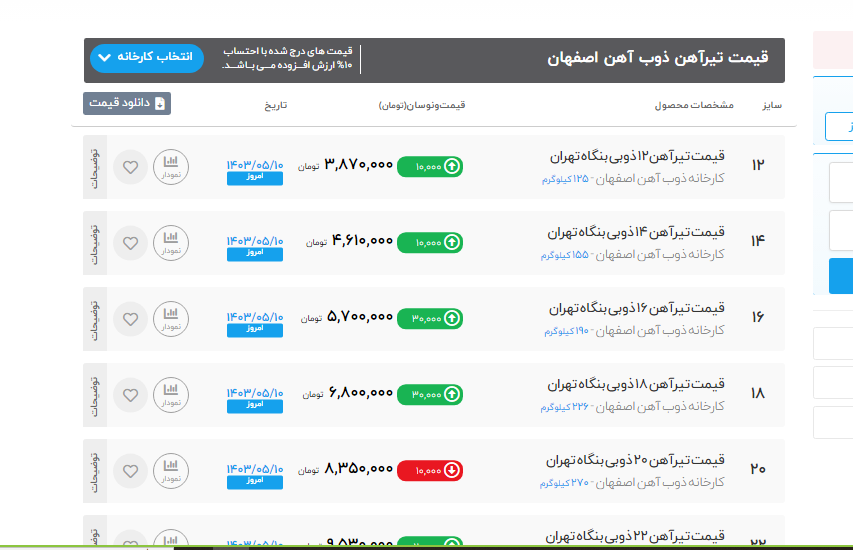Click امروز date badge on size 18 row
The width and height of the screenshot is (853, 550).
(254, 406)
